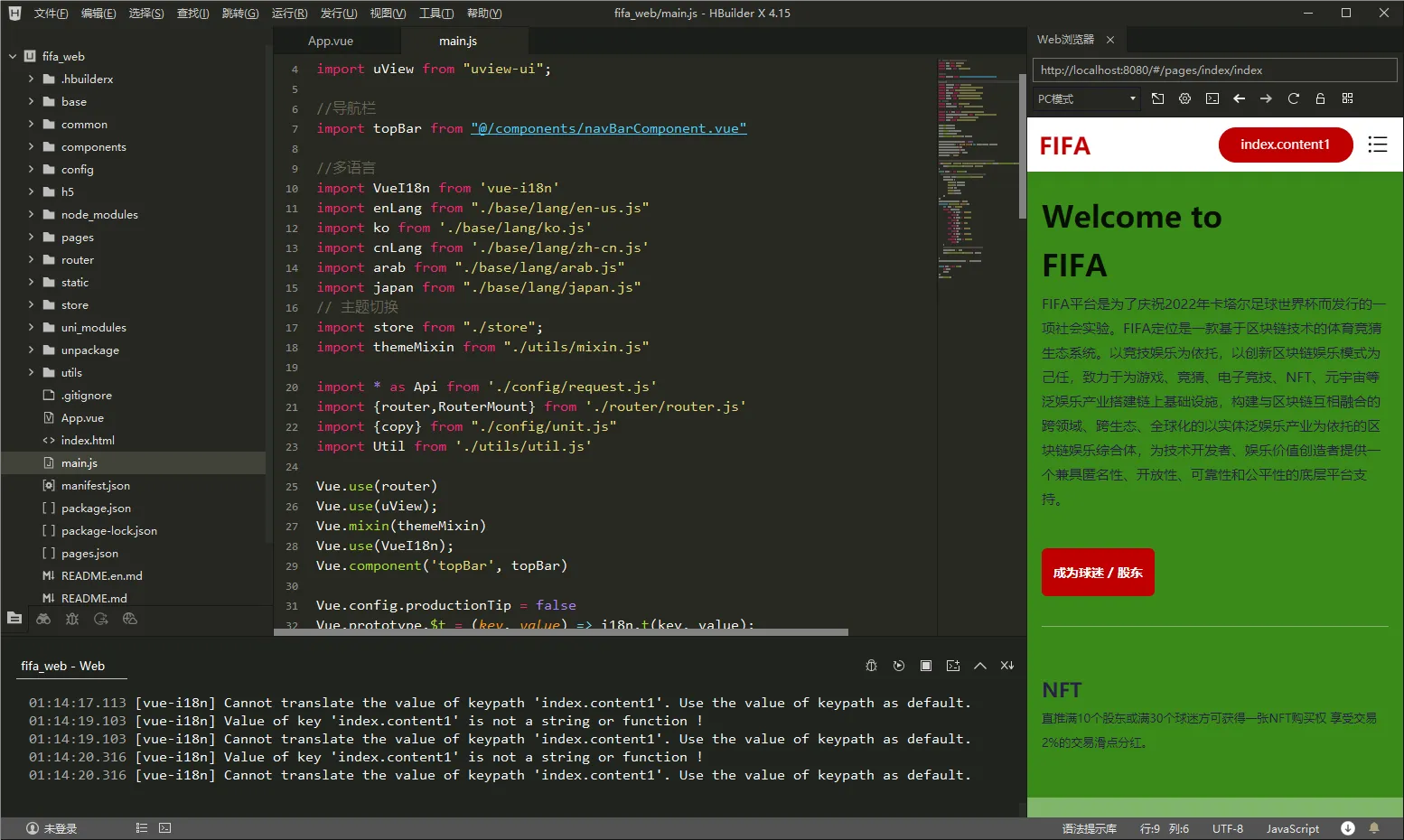Image resolution: width=1404 pixels, height=840 pixels.
Task: Click the debug bug icon below file tree
Action: 72,619
